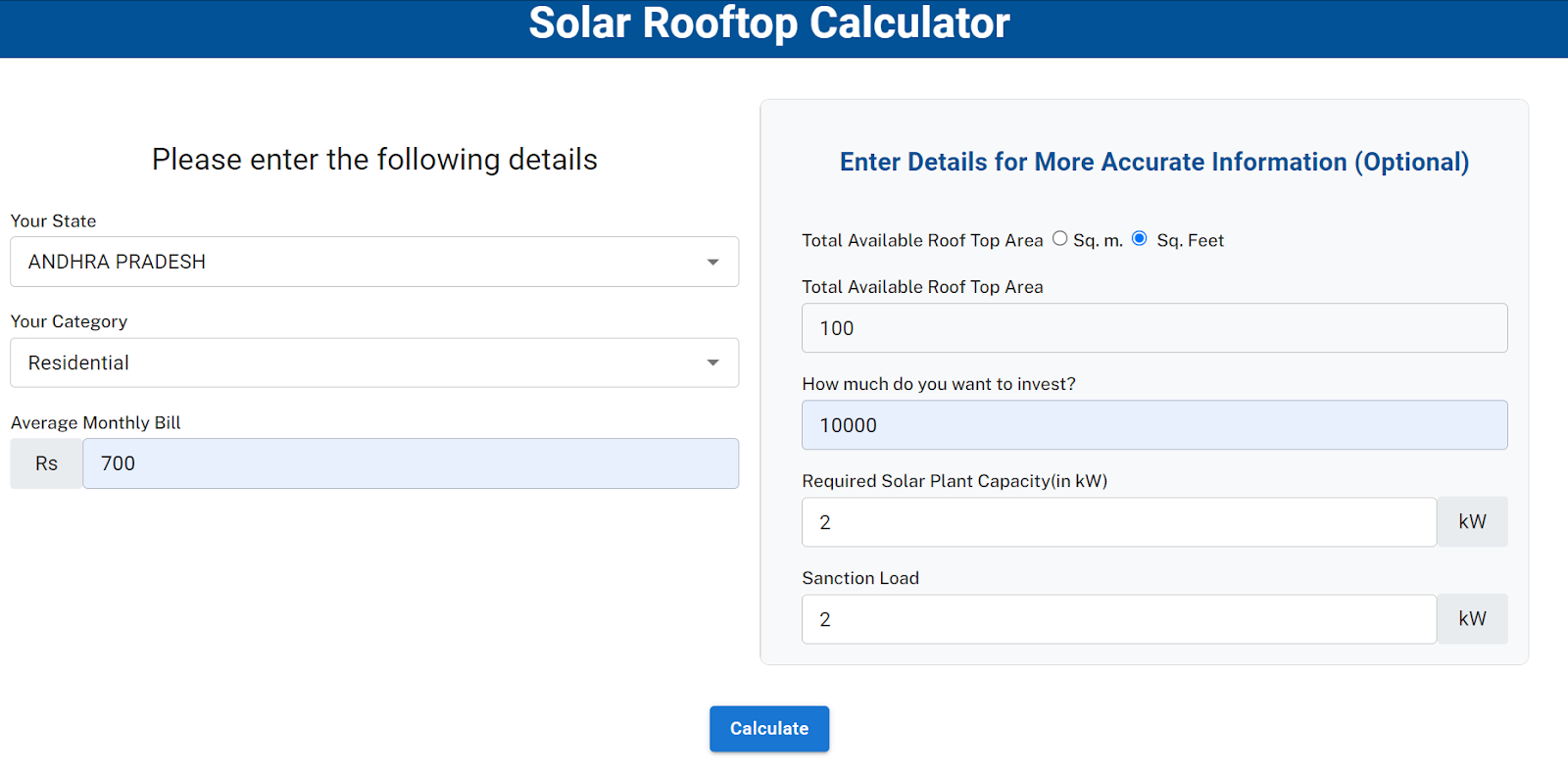The height and width of the screenshot is (775, 1568).
Task: Click the Rs currency prefix label
Action: [x=46, y=463]
